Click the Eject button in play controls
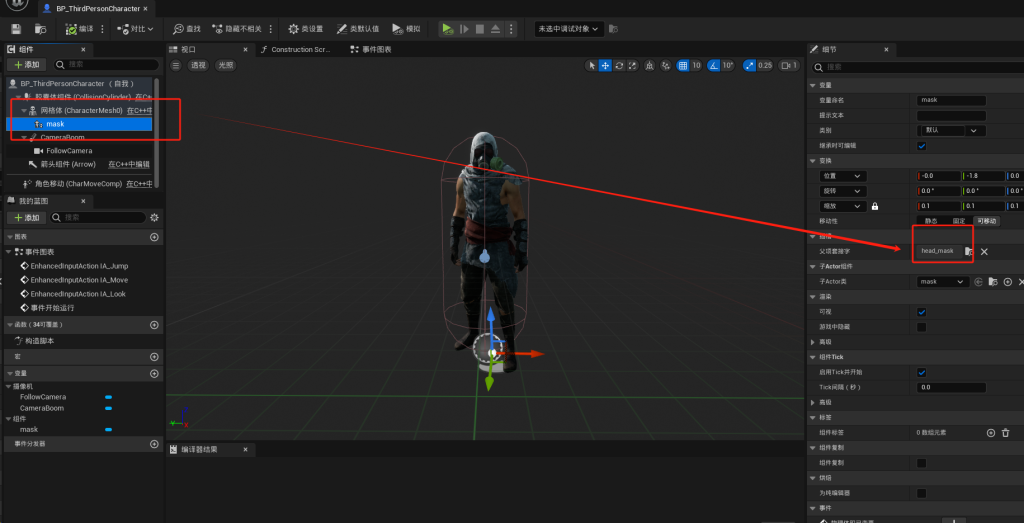 [495, 29]
